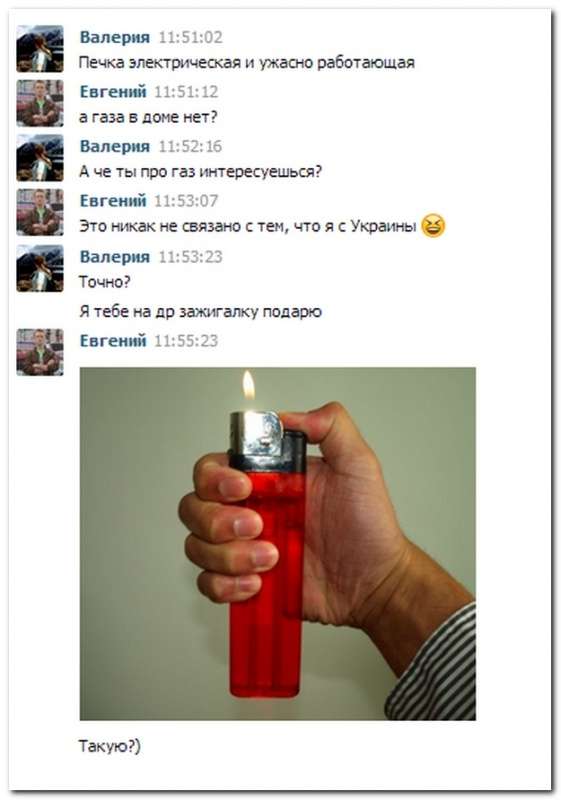This screenshot has height=800, width=561.
Task: Open Евгений's avatar on the 11:55:23 message
Action: point(40,352)
